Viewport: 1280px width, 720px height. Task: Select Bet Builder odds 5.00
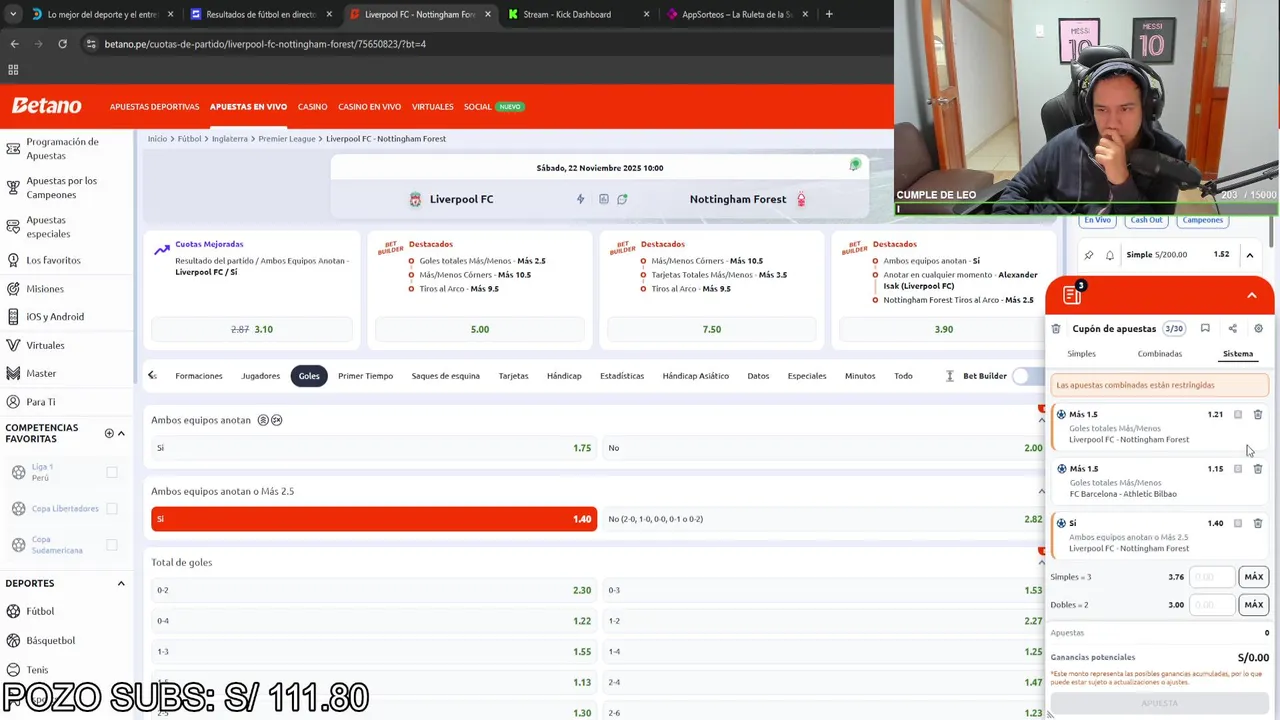[480, 329]
